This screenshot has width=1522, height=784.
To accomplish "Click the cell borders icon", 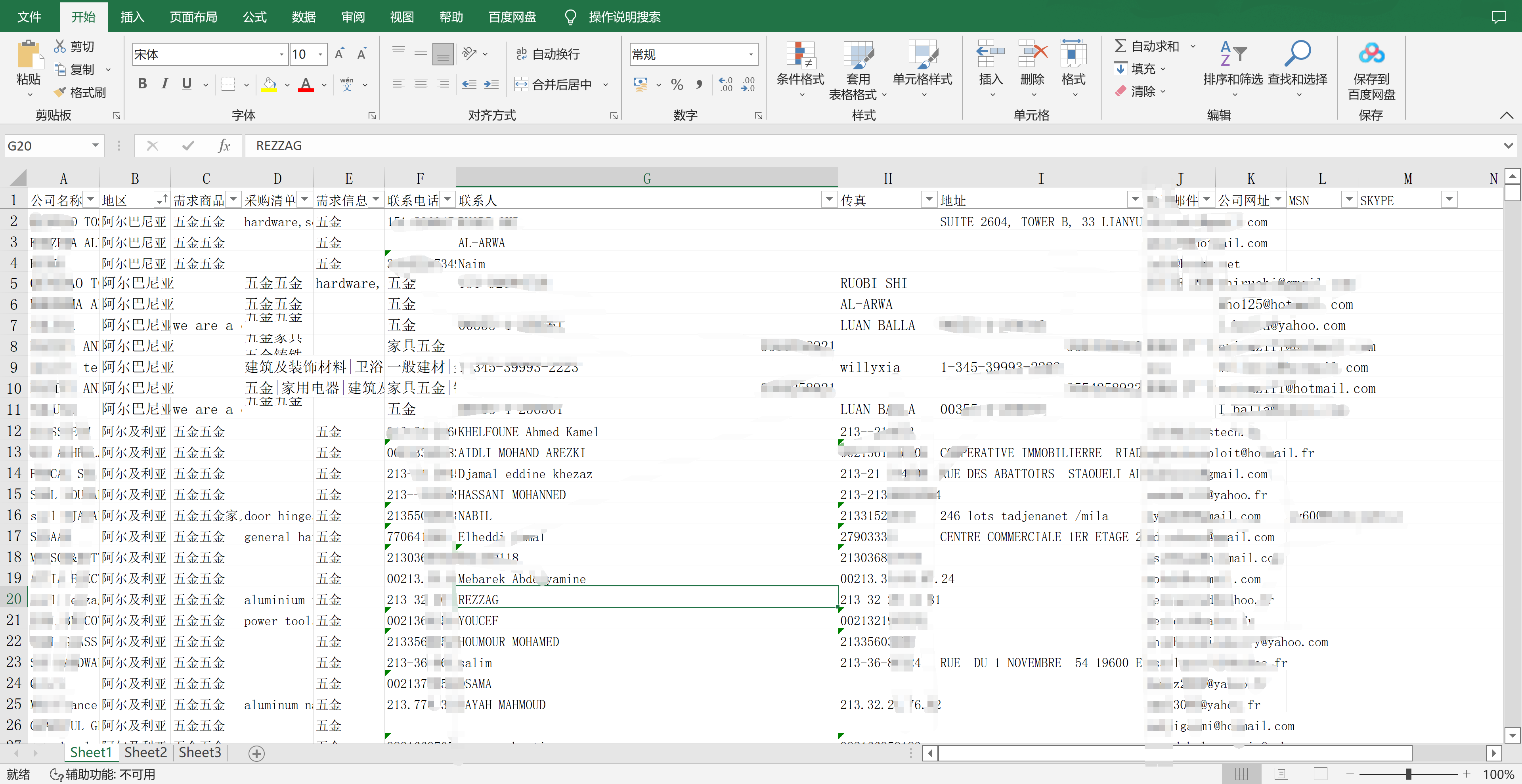I will 228,84.
